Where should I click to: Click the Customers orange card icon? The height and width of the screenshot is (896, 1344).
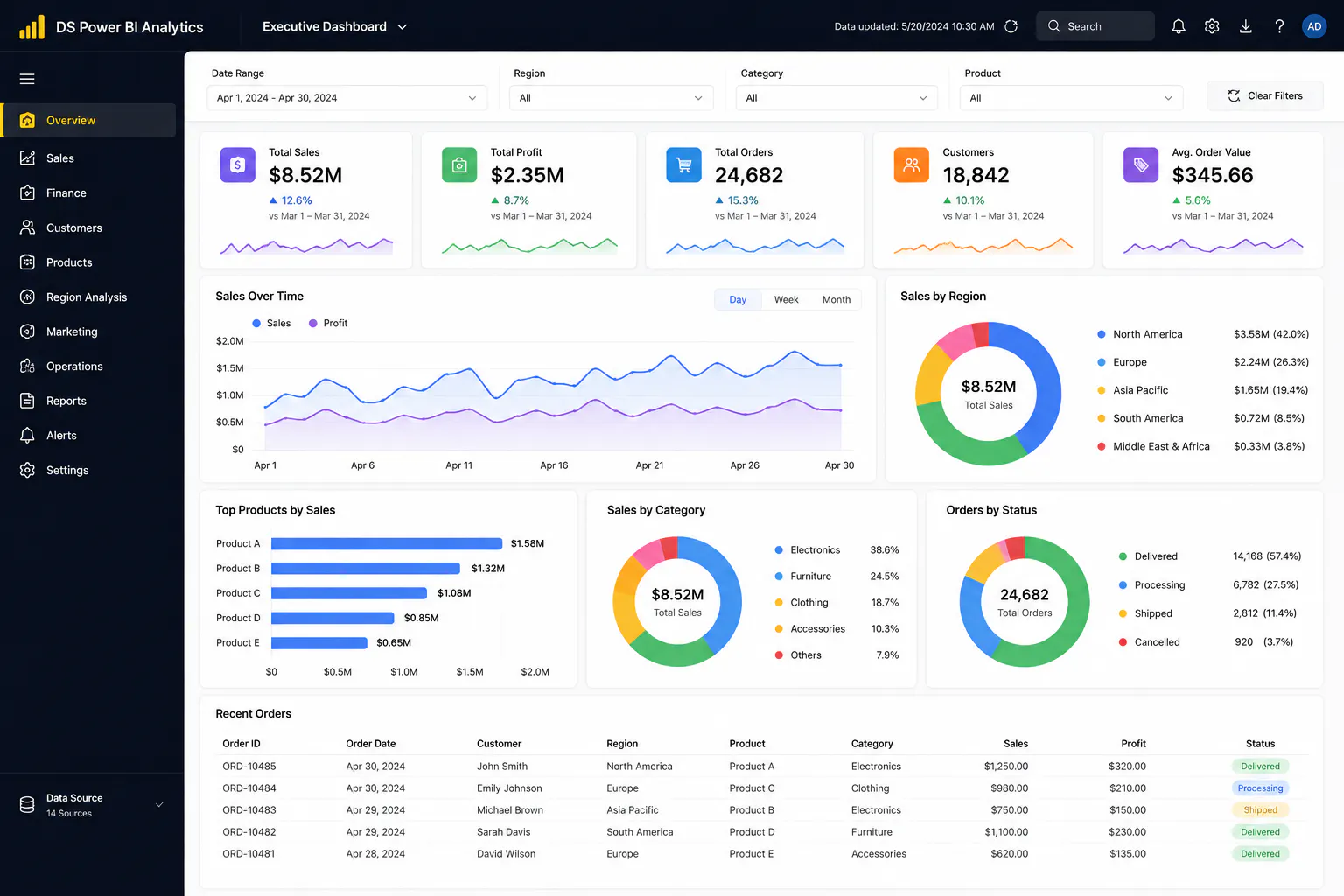point(911,164)
